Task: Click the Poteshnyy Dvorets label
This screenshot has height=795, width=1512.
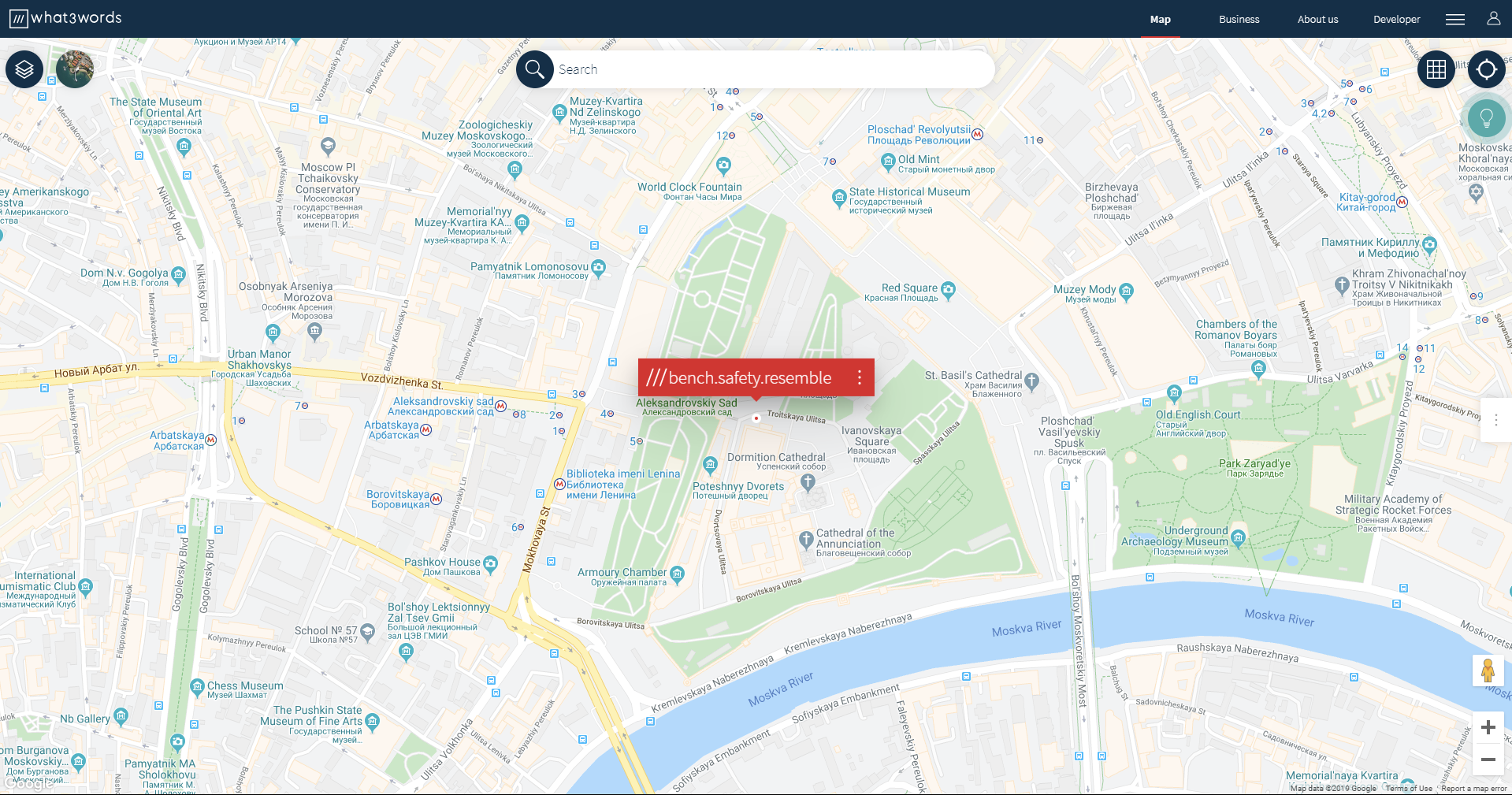Action: click(738, 490)
